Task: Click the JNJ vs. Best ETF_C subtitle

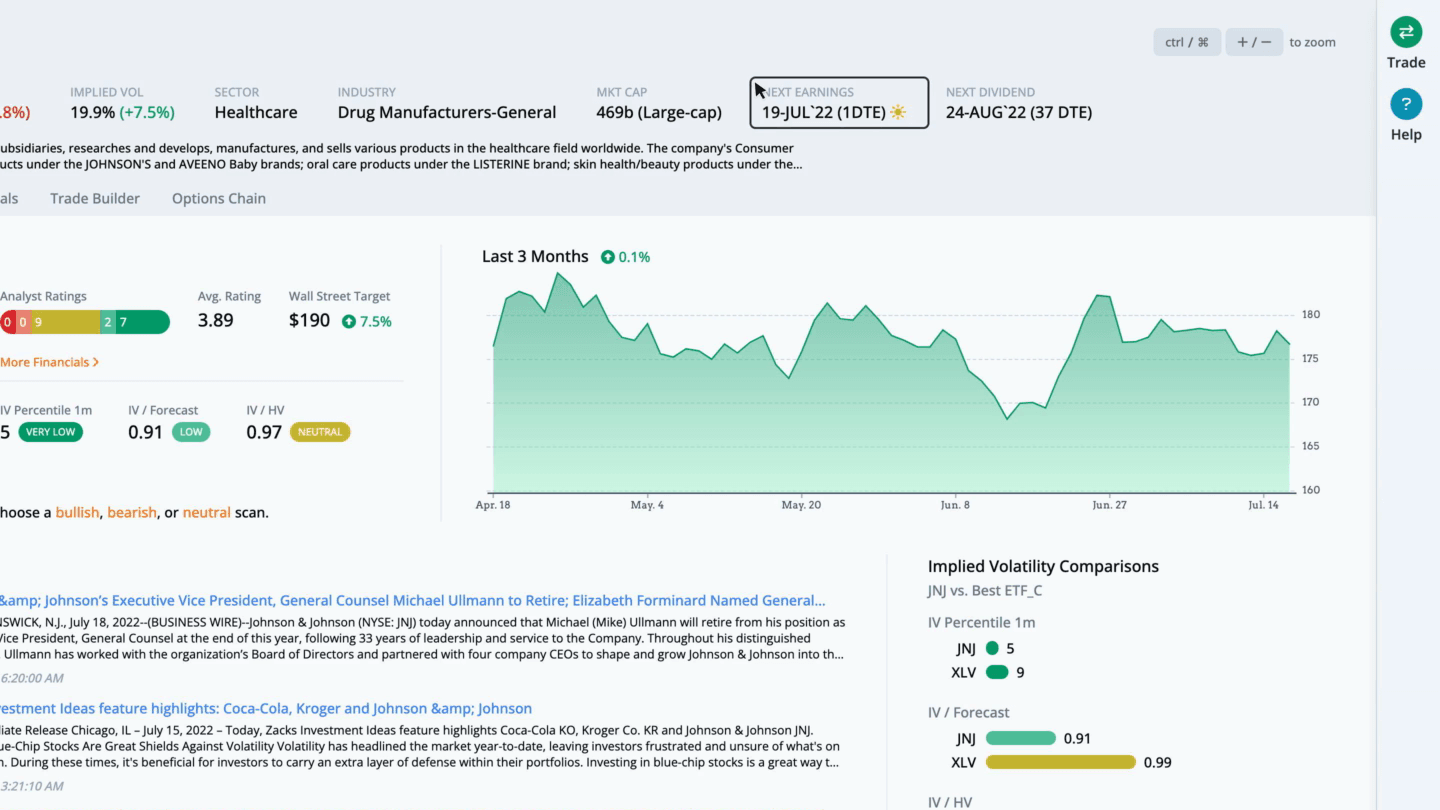Action: coord(985,590)
